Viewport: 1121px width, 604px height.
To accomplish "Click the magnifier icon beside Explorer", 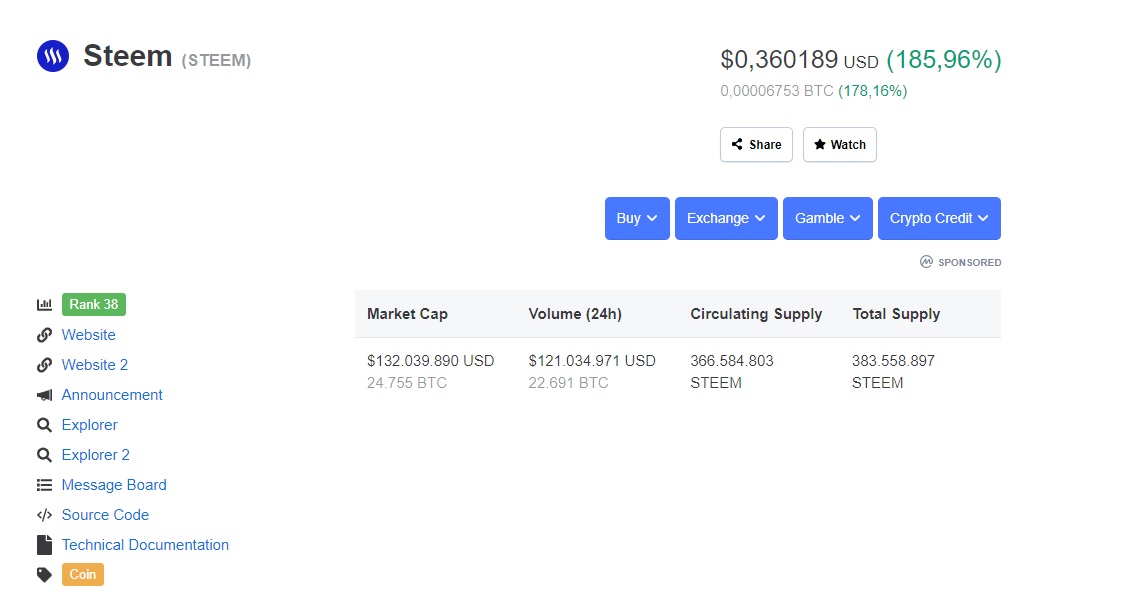I will tap(44, 425).
